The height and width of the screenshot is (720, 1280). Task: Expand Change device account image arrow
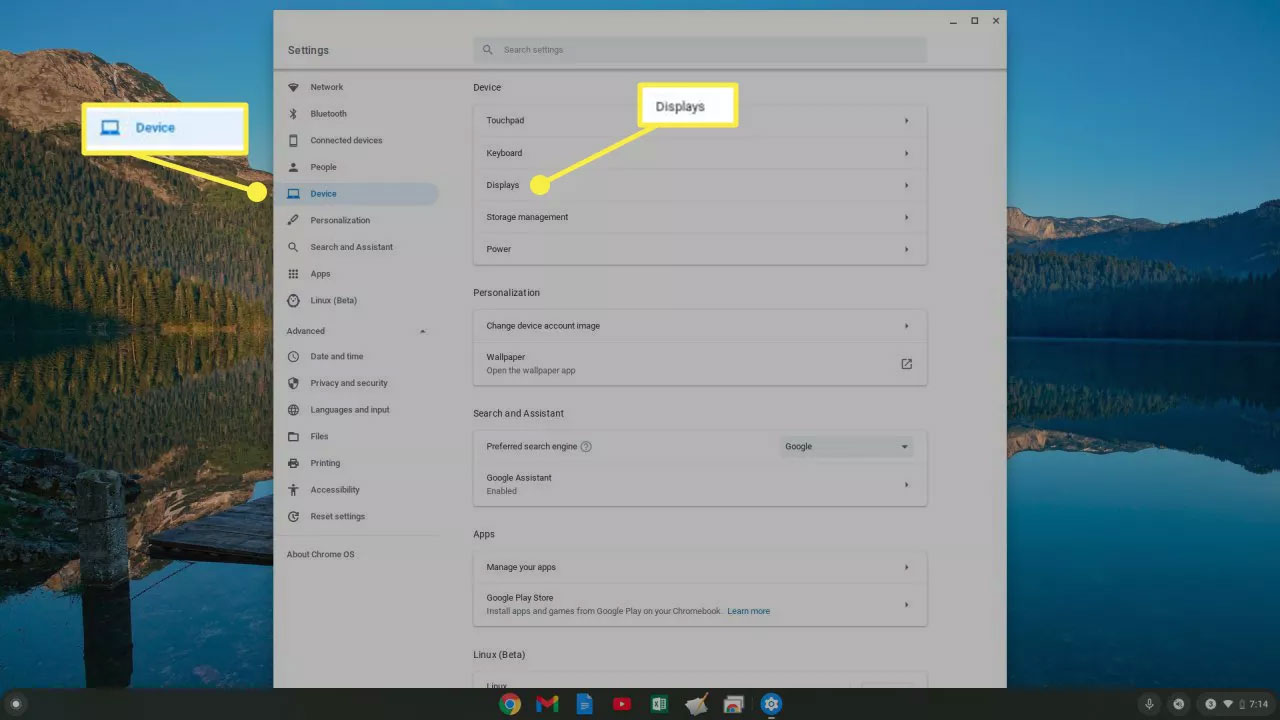click(906, 326)
